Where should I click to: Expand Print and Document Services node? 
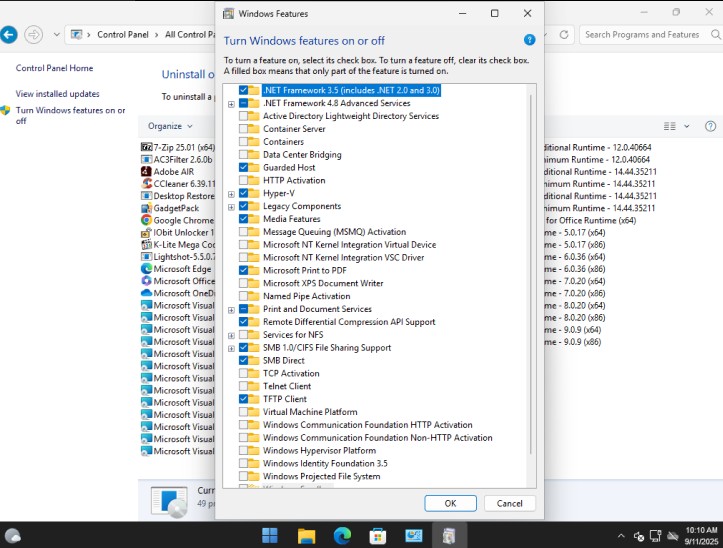pos(231,310)
